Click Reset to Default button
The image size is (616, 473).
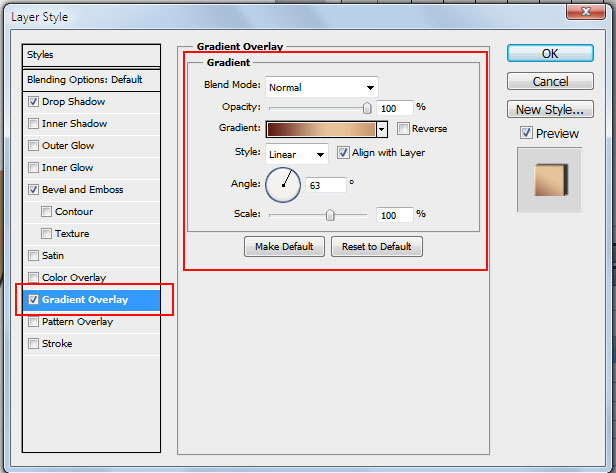[376, 246]
